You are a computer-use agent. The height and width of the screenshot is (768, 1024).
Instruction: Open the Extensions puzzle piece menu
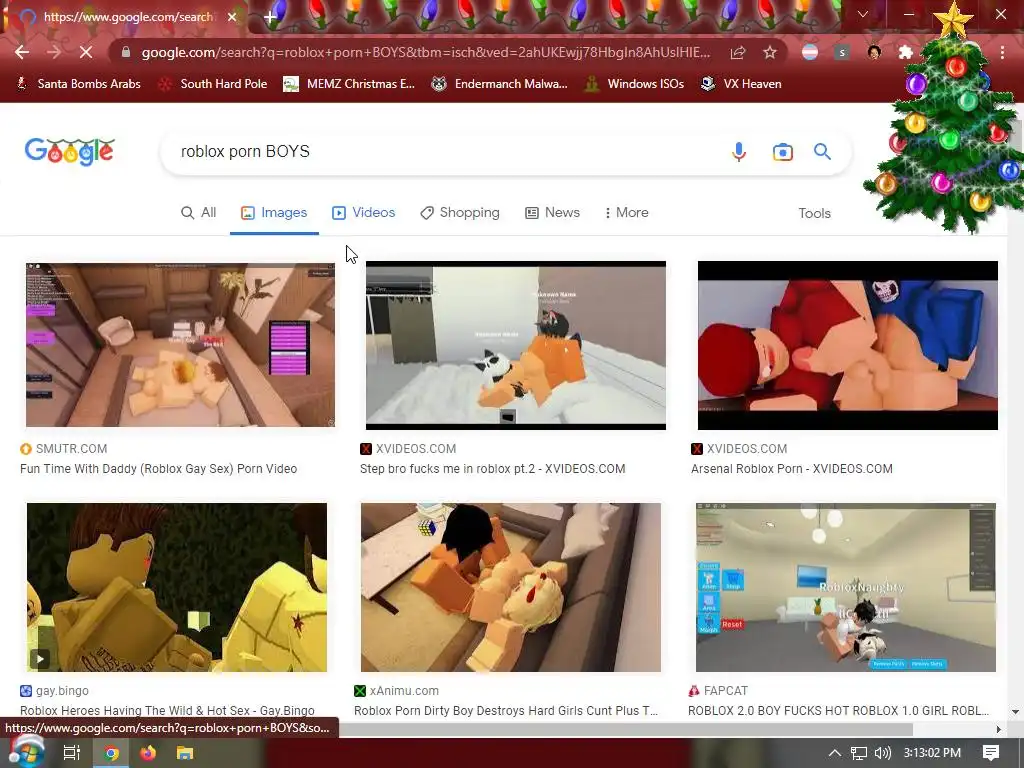pyautogui.click(x=906, y=52)
